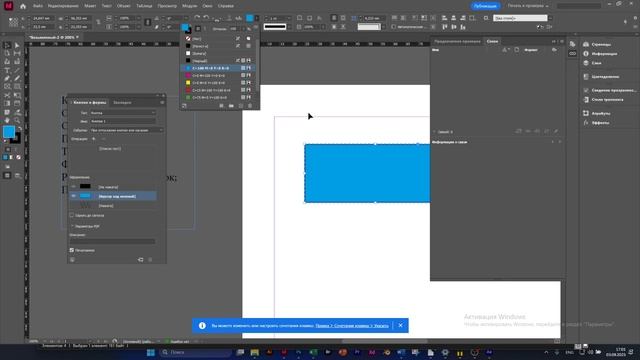Select the yellow C=0 M=0 Y=100 K=0 swatch
640x360 pixels.
[x=218, y=83]
